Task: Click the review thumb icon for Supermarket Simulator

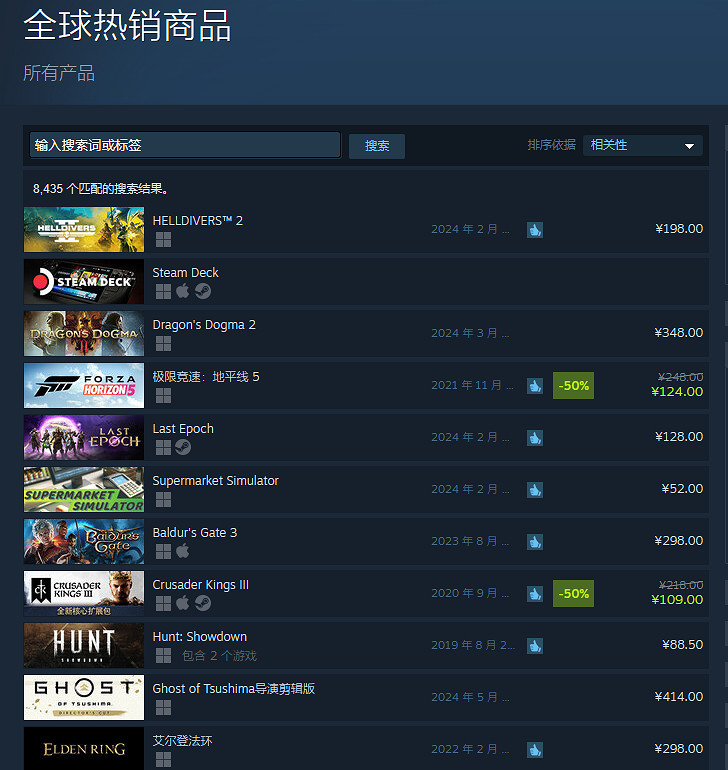Action: tap(535, 490)
